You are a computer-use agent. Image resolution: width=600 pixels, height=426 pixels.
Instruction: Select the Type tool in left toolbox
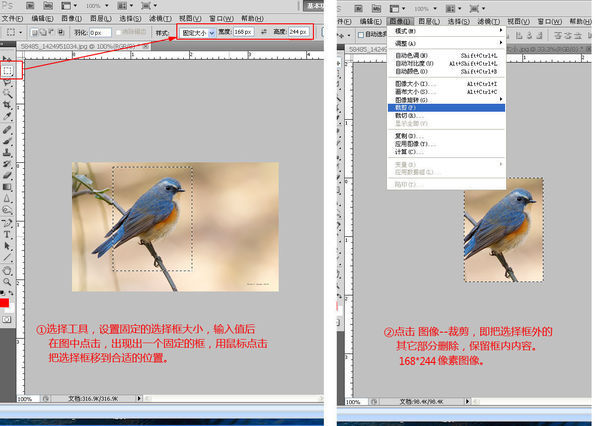(8, 235)
